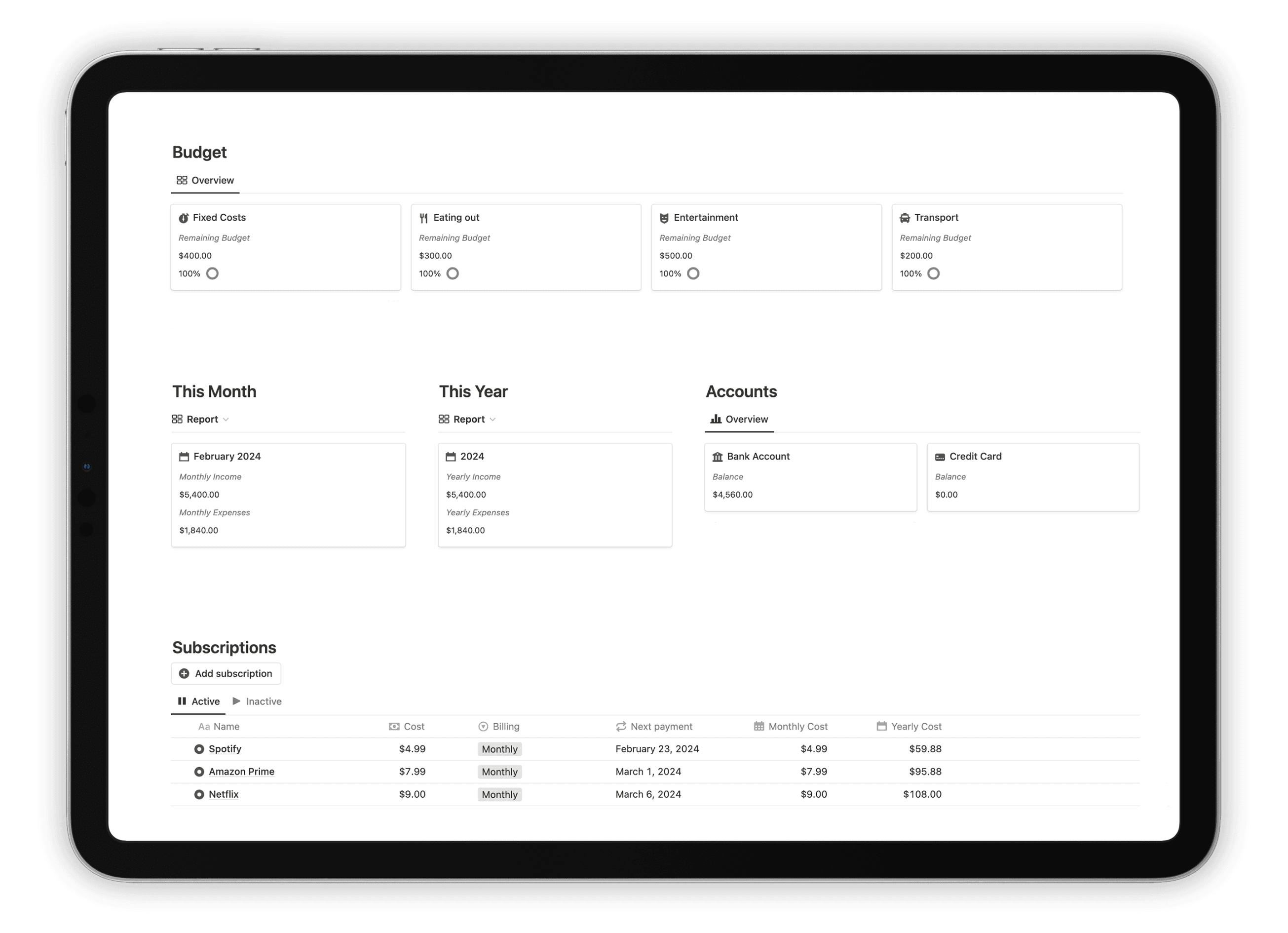The height and width of the screenshot is (933, 1288).
Task: Click the Add subscription plus icon
Action: point(184,673)
